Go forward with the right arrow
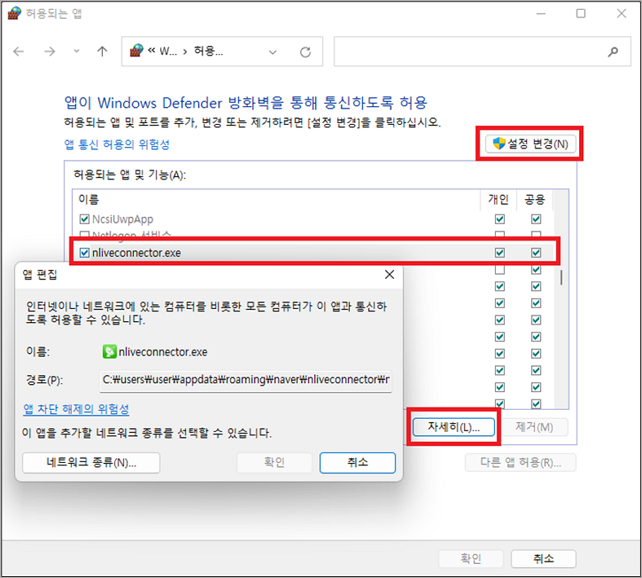The image size is (642, 578). click(50, 52)
